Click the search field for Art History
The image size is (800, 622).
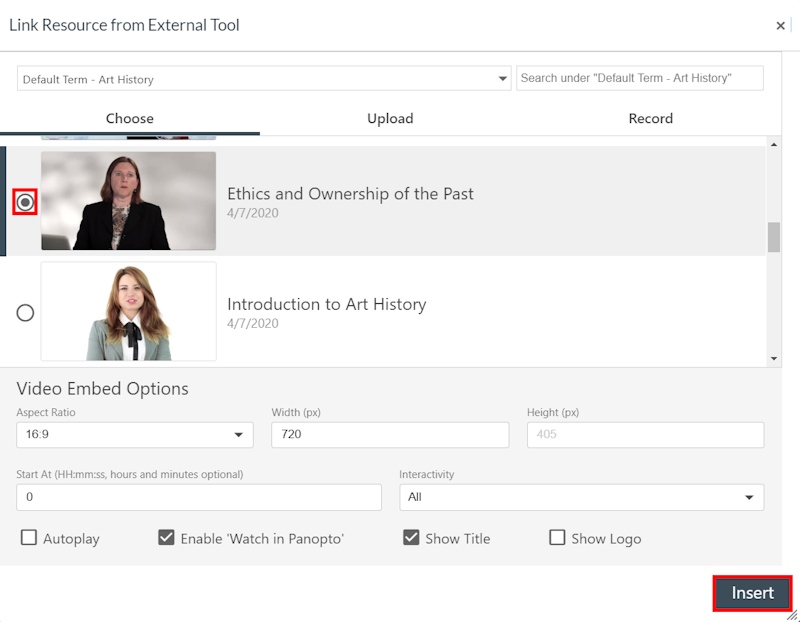(640, 77)
